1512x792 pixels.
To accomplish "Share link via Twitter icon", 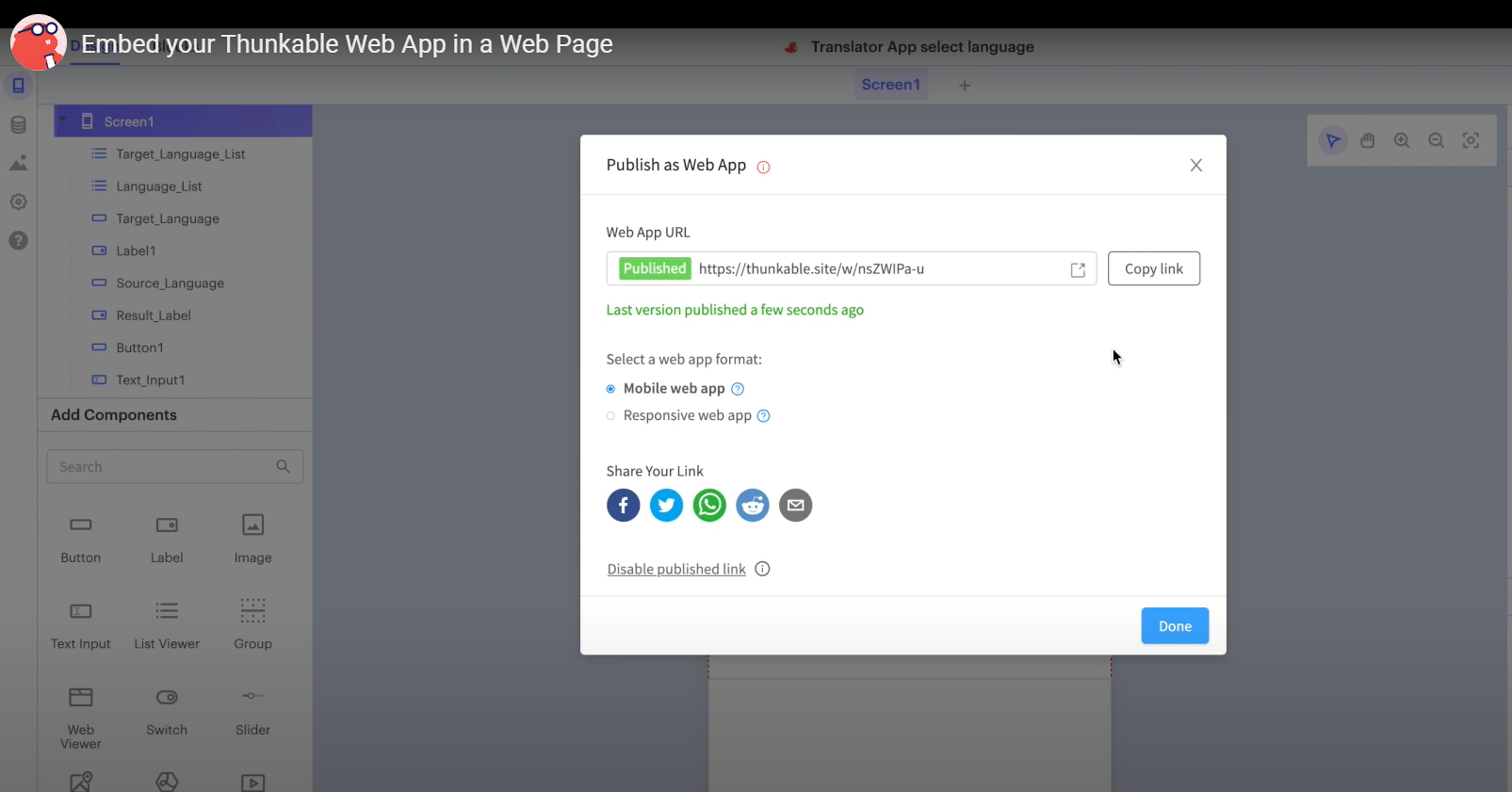I will coord(666,506).
